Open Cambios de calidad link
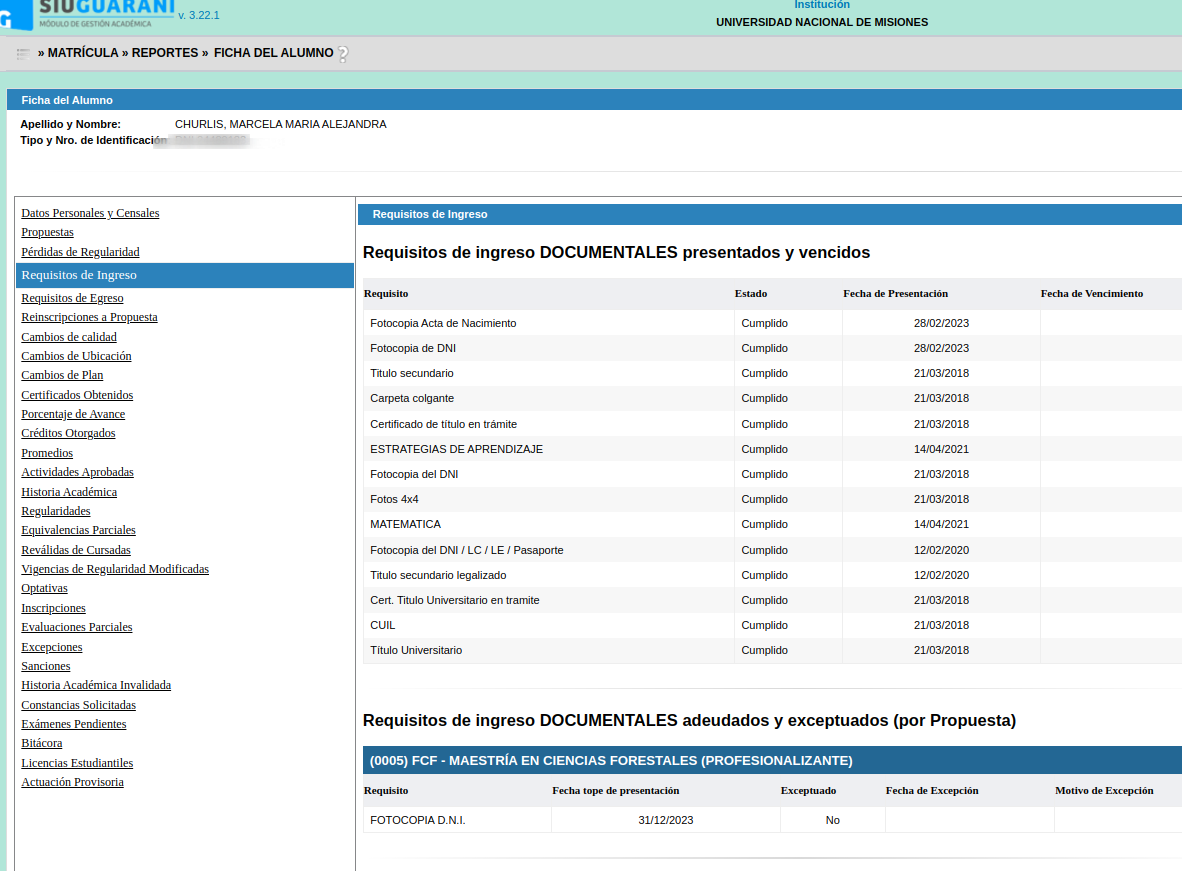The width and height of the screenshot is (1182, 871). [69, 337]
